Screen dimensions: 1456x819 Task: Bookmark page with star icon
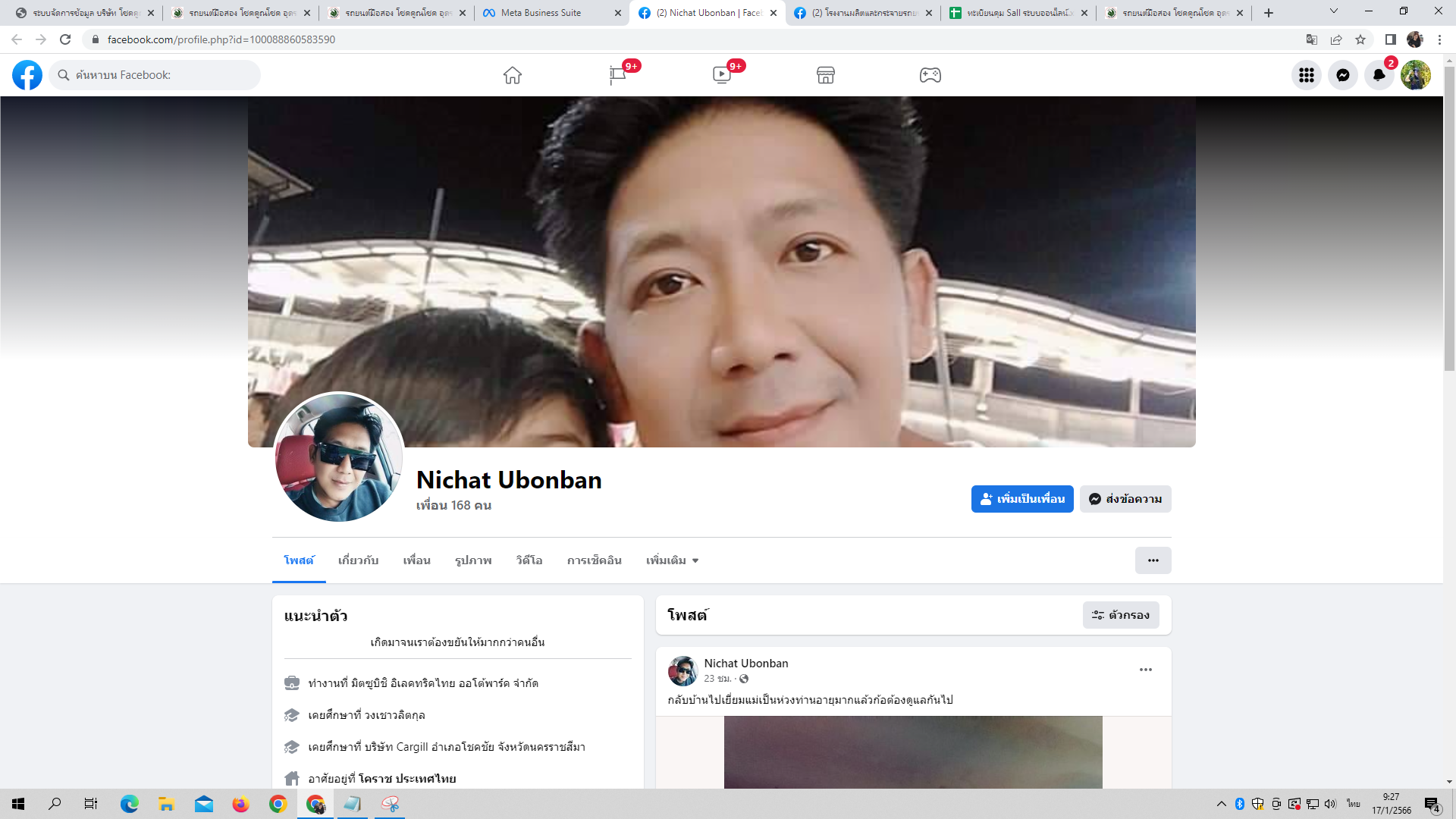click(x=1360, y=39)
